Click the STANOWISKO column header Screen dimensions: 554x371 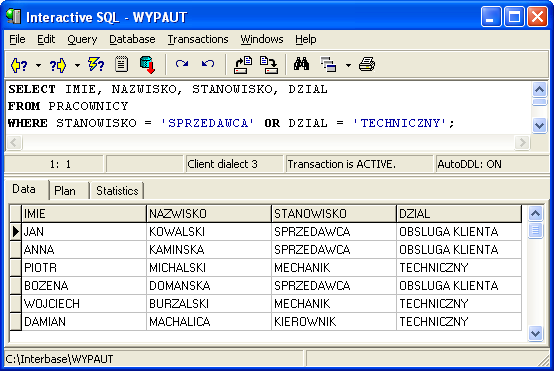334,214
